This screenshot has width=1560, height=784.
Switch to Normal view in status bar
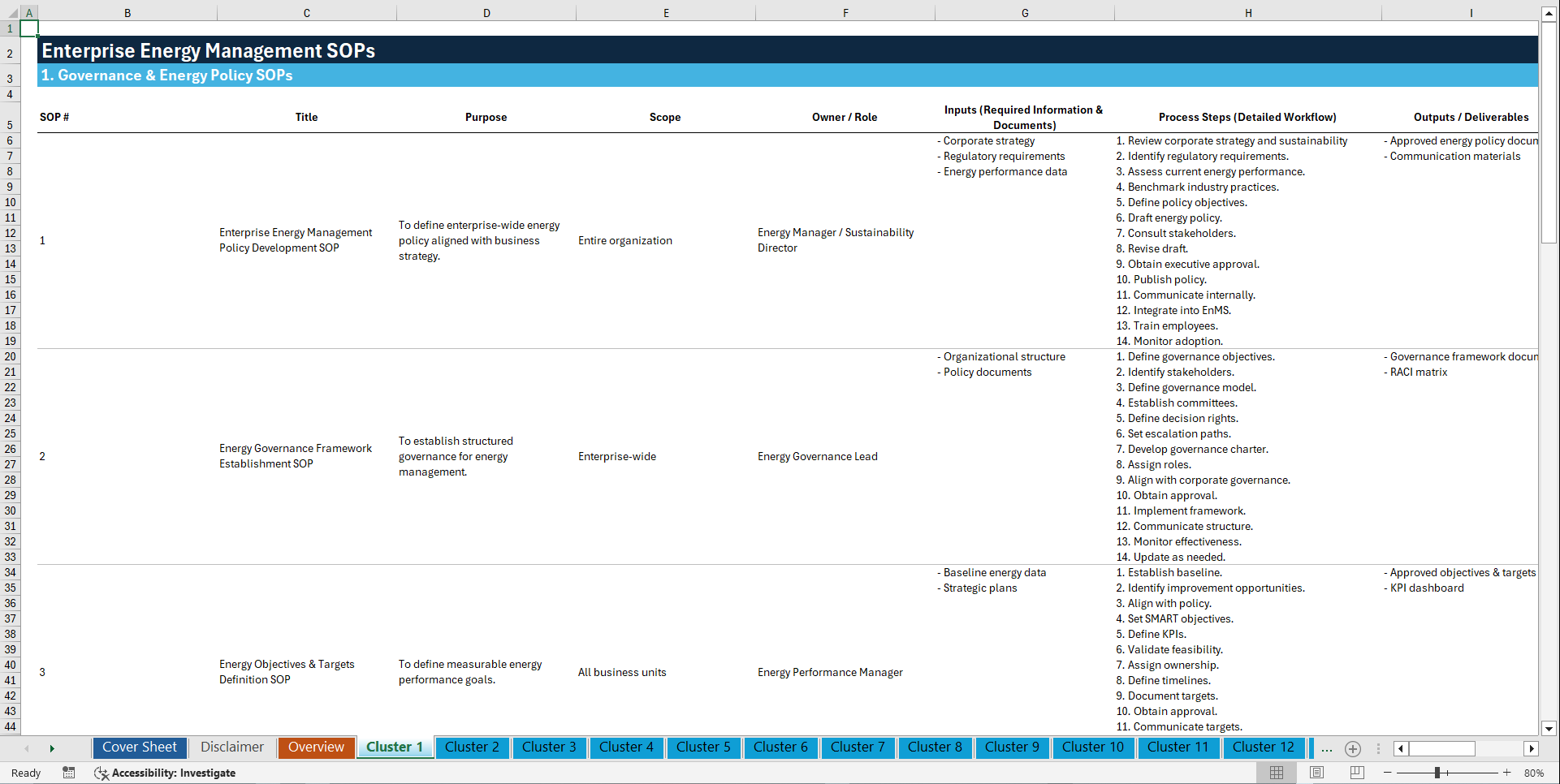tap(1277, 773)
